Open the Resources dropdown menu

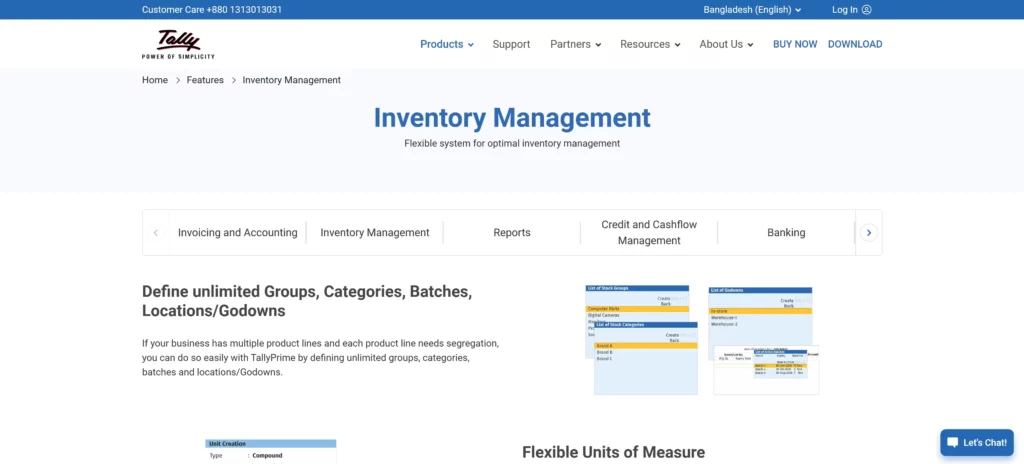click(x=650, y=44)
